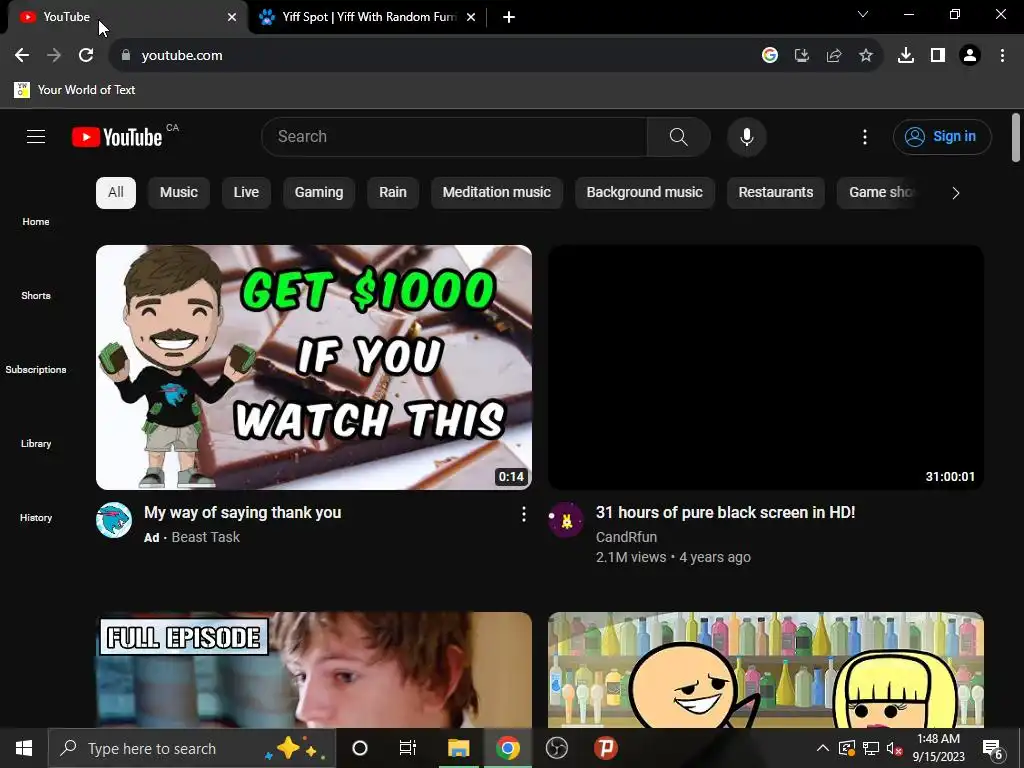Viewport: 1024px width, 768px height.
Task: Open History in sidebar
Action: (36, 517)
